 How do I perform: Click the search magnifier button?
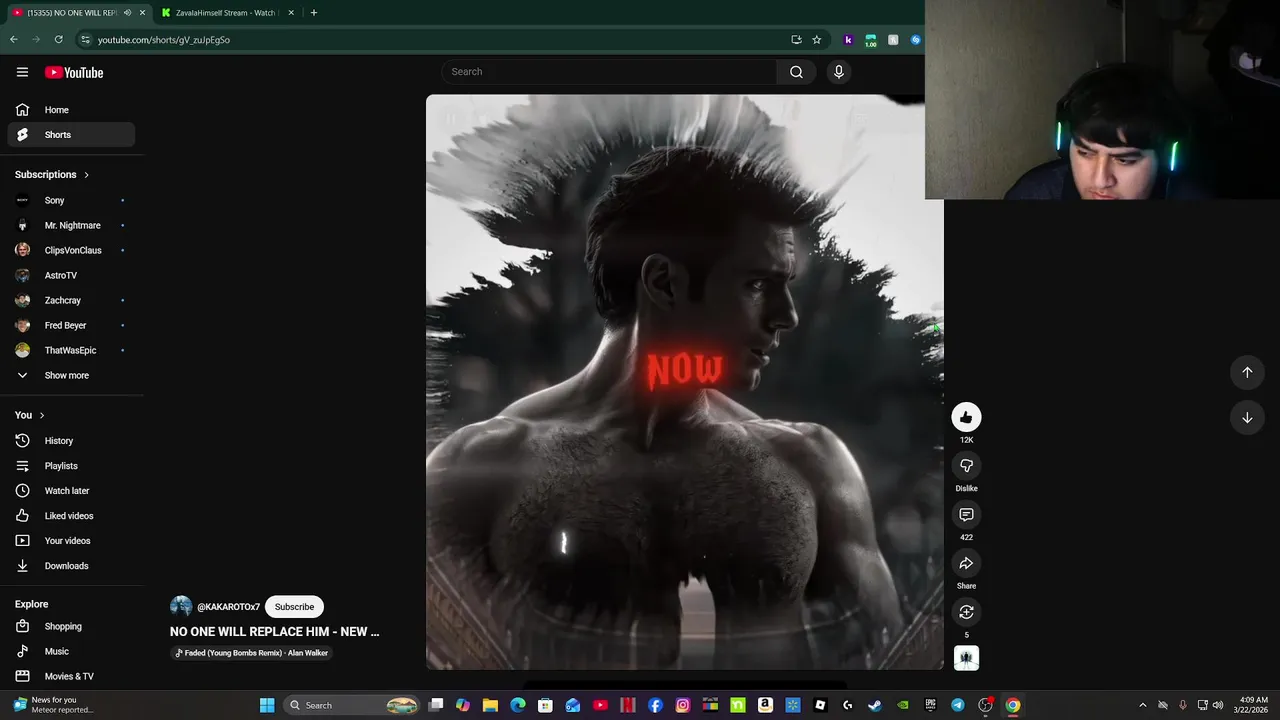pyautogui.click(x=796, y=72)
